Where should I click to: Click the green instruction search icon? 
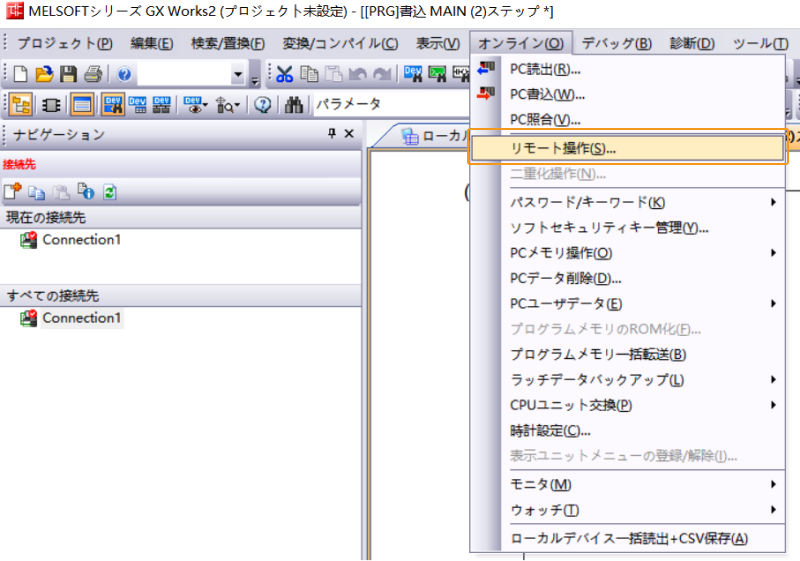click(437, 74)
